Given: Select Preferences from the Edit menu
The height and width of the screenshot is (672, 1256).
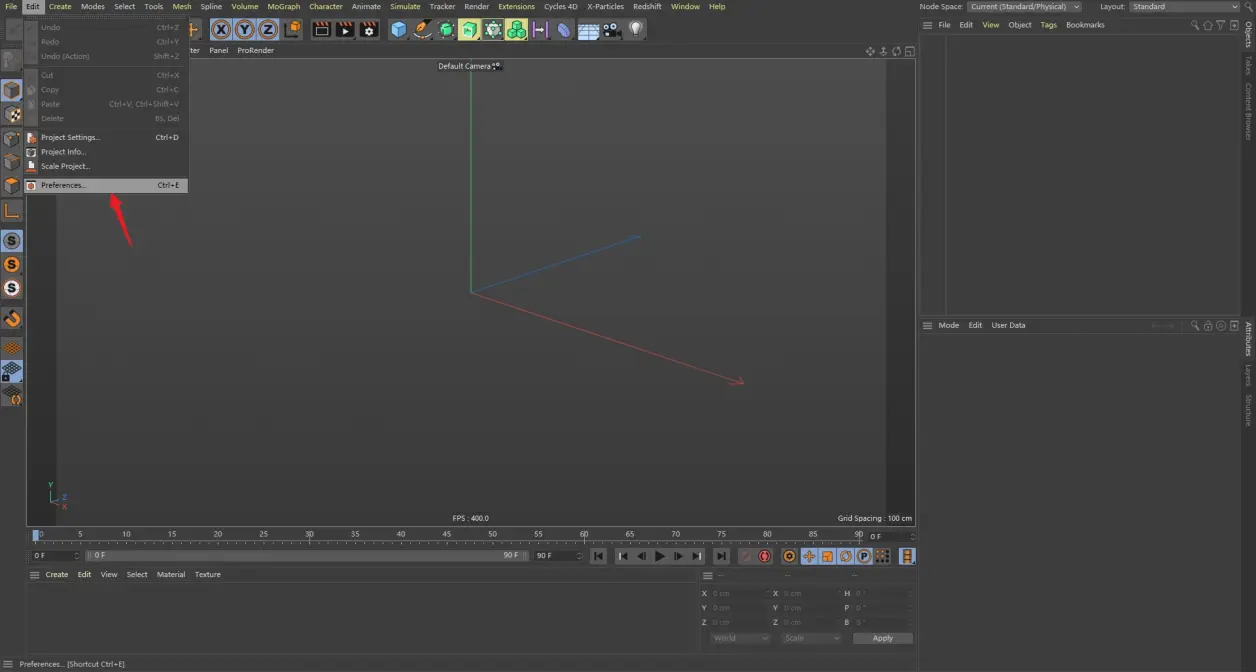Looking at the screenshot, I should 63,185.
